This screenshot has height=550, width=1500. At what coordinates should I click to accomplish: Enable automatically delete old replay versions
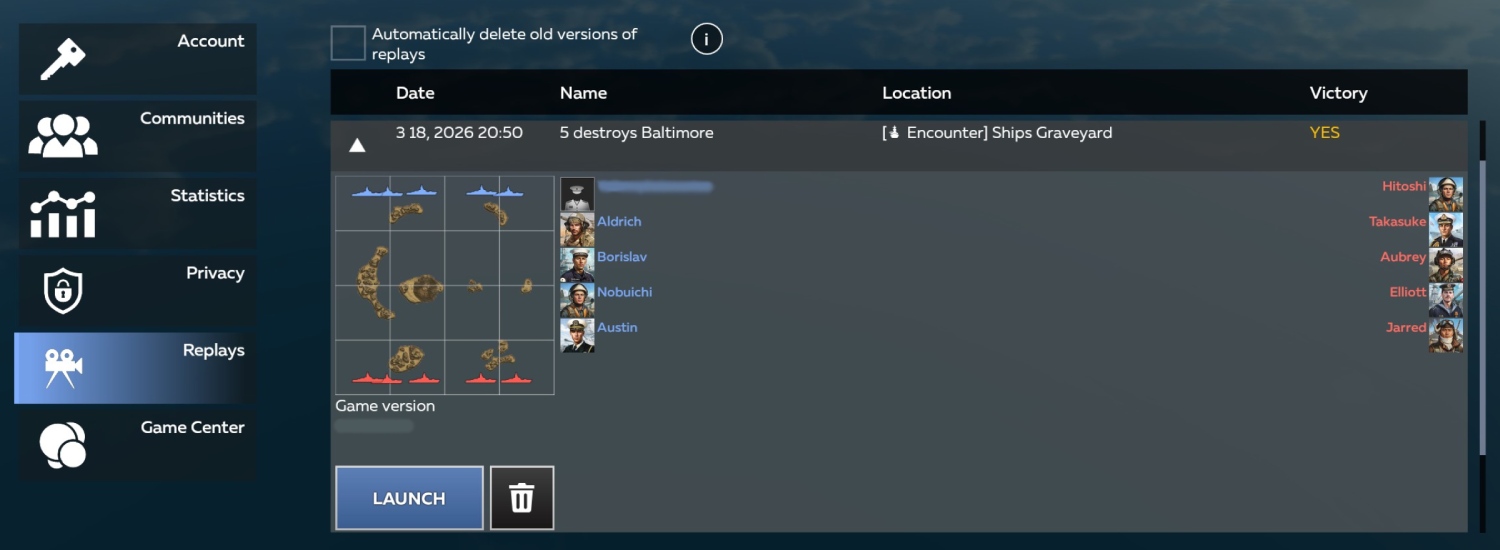348,43
